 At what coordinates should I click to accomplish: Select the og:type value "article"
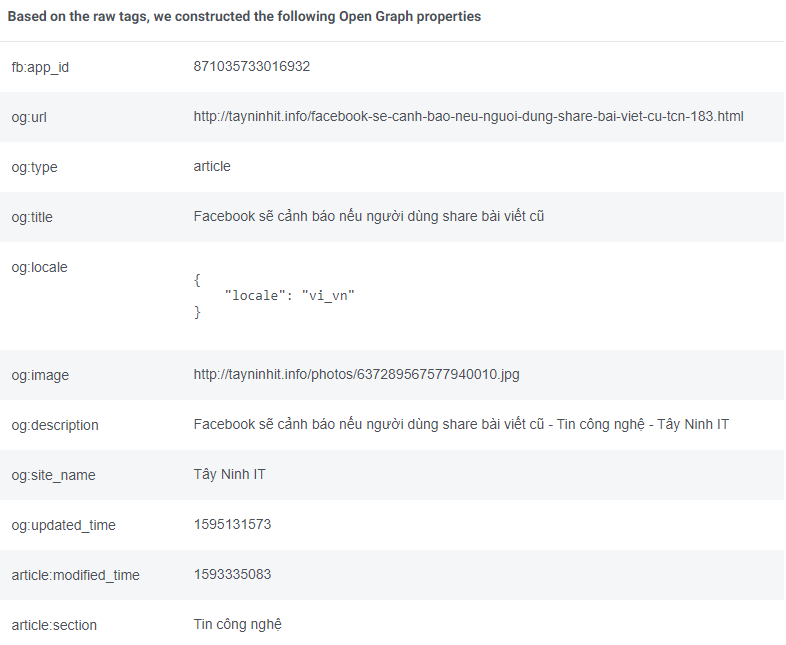(x=212, y=167)
